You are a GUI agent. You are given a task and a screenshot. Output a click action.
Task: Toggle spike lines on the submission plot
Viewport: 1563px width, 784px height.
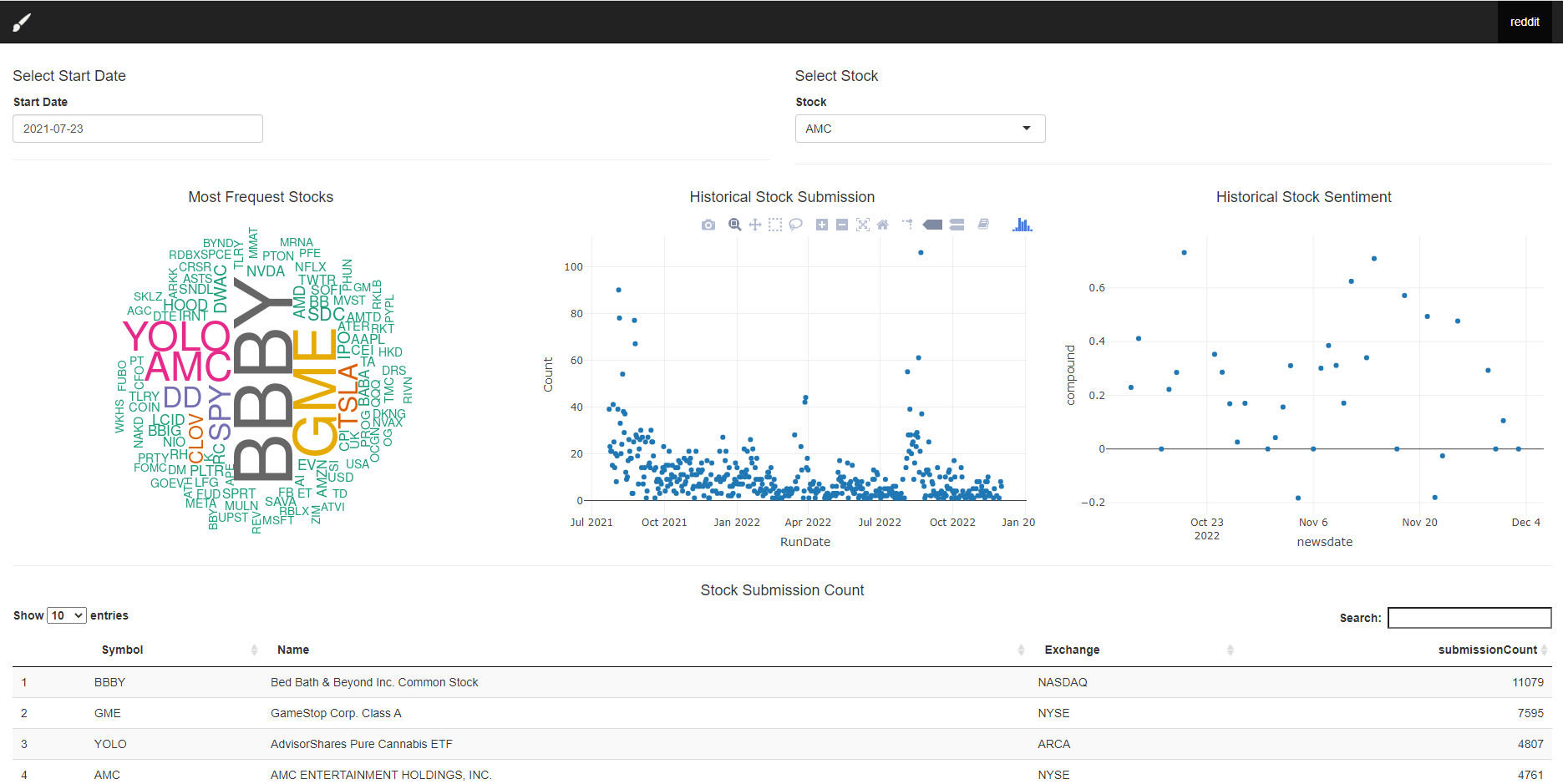[x=907, y=225]
